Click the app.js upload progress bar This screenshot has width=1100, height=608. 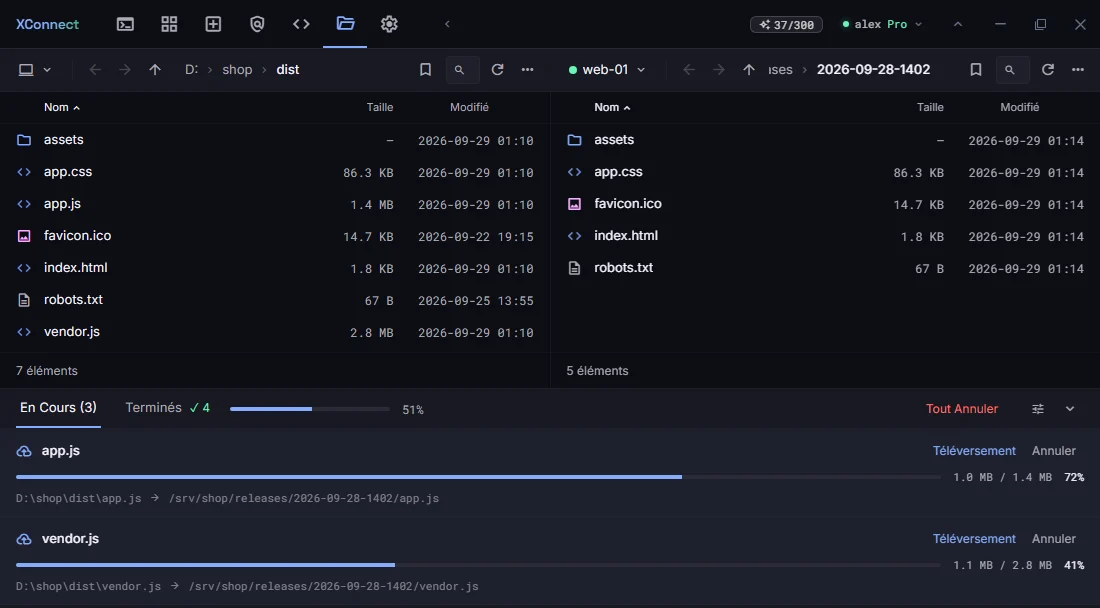(478, 477)
